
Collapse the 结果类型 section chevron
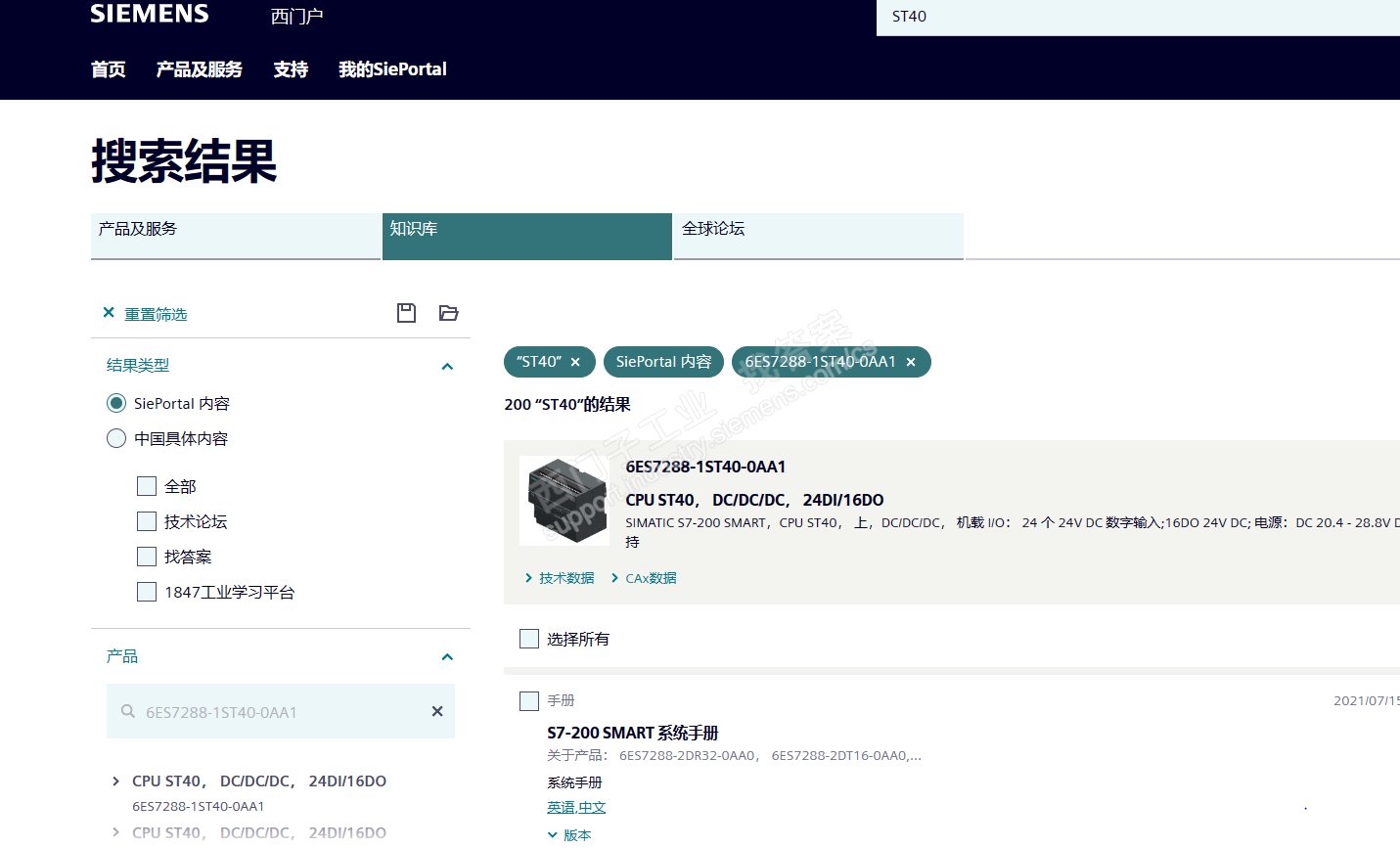[447, 366]
